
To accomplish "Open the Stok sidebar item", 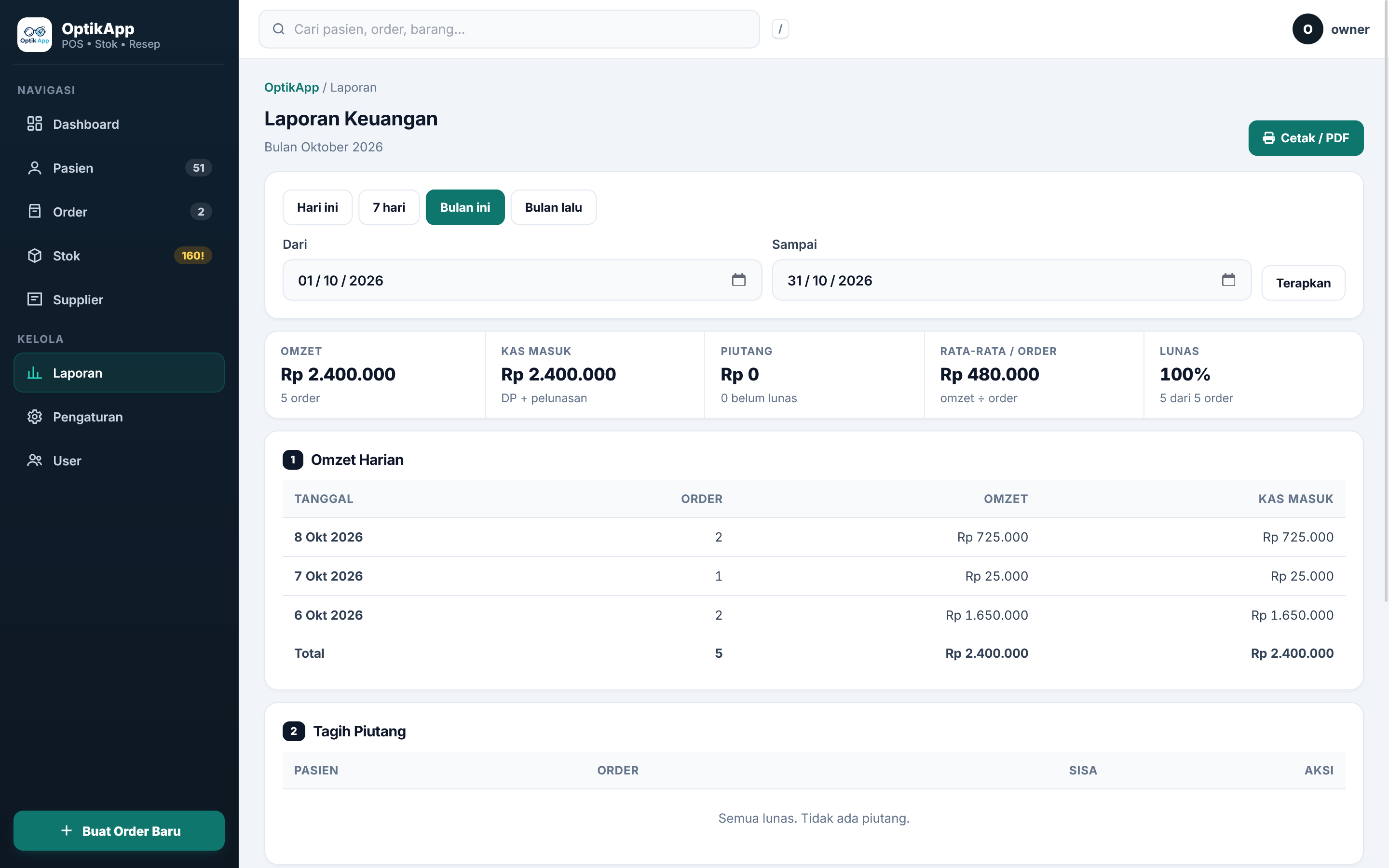I will [x=119, y=256].
